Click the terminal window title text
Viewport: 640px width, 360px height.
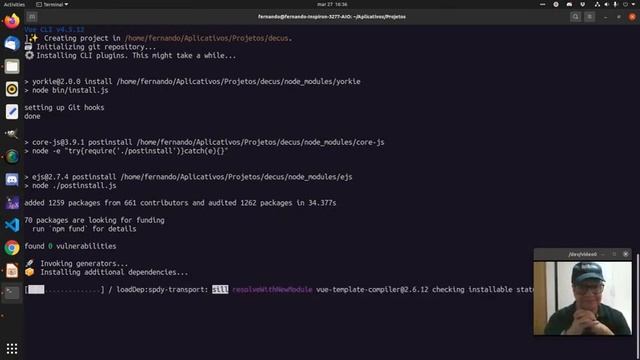click(x=332, y=17)
